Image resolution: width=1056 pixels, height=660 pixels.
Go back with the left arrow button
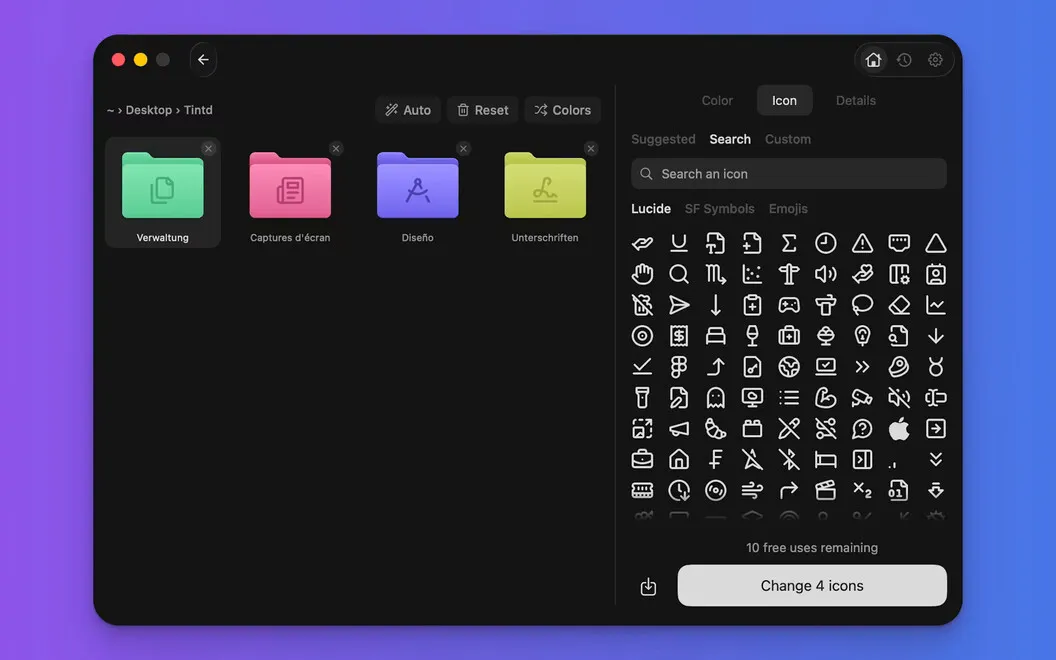coord(203,59)
